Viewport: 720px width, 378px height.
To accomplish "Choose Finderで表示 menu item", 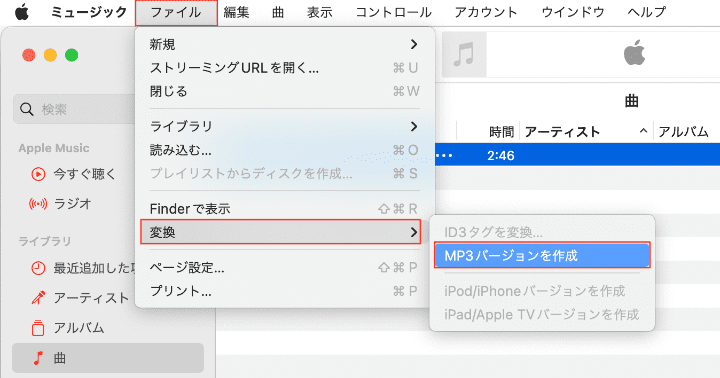I will click(284, 209).
